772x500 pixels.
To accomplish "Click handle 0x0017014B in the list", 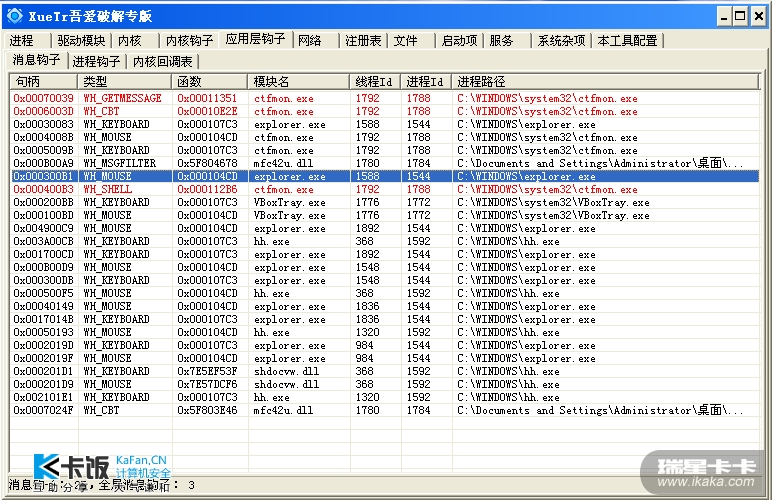I will tap(43, 319).
